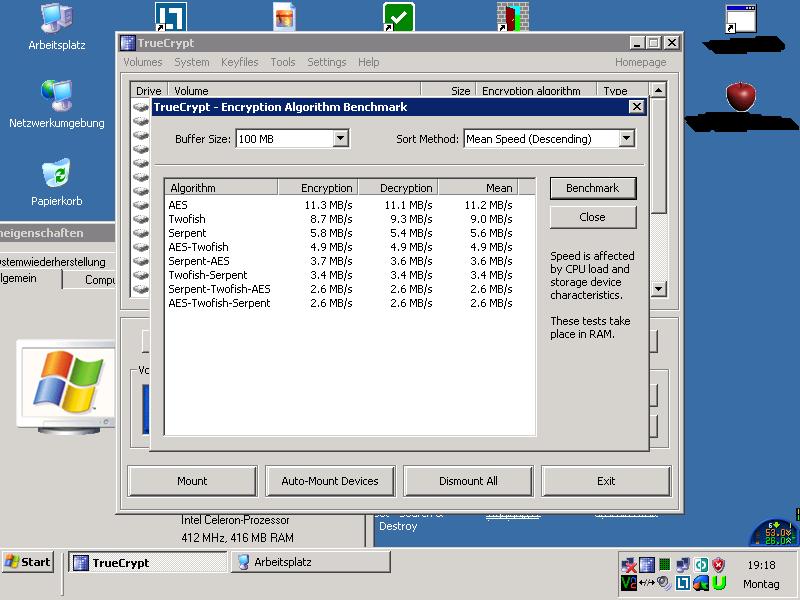Click the green U tray icon
Viewport: 800px width, 600px height.
click(x=719, y=583)
